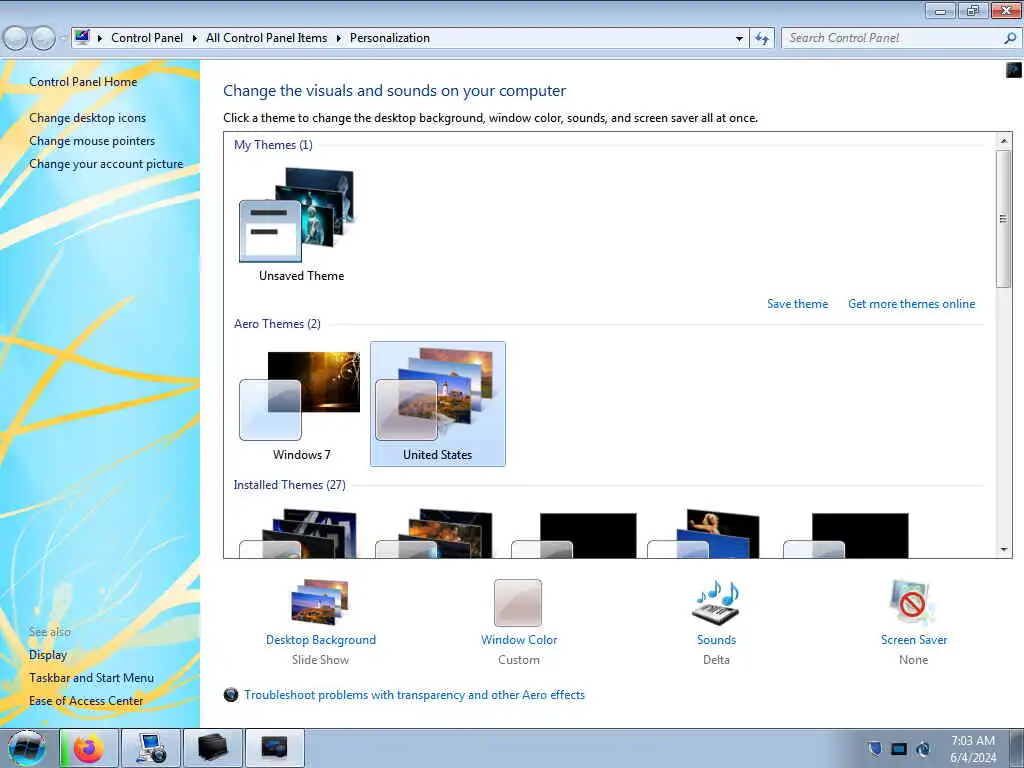Open the Sounds music notes icon
1024x768 pixels.
coord(716,602)
